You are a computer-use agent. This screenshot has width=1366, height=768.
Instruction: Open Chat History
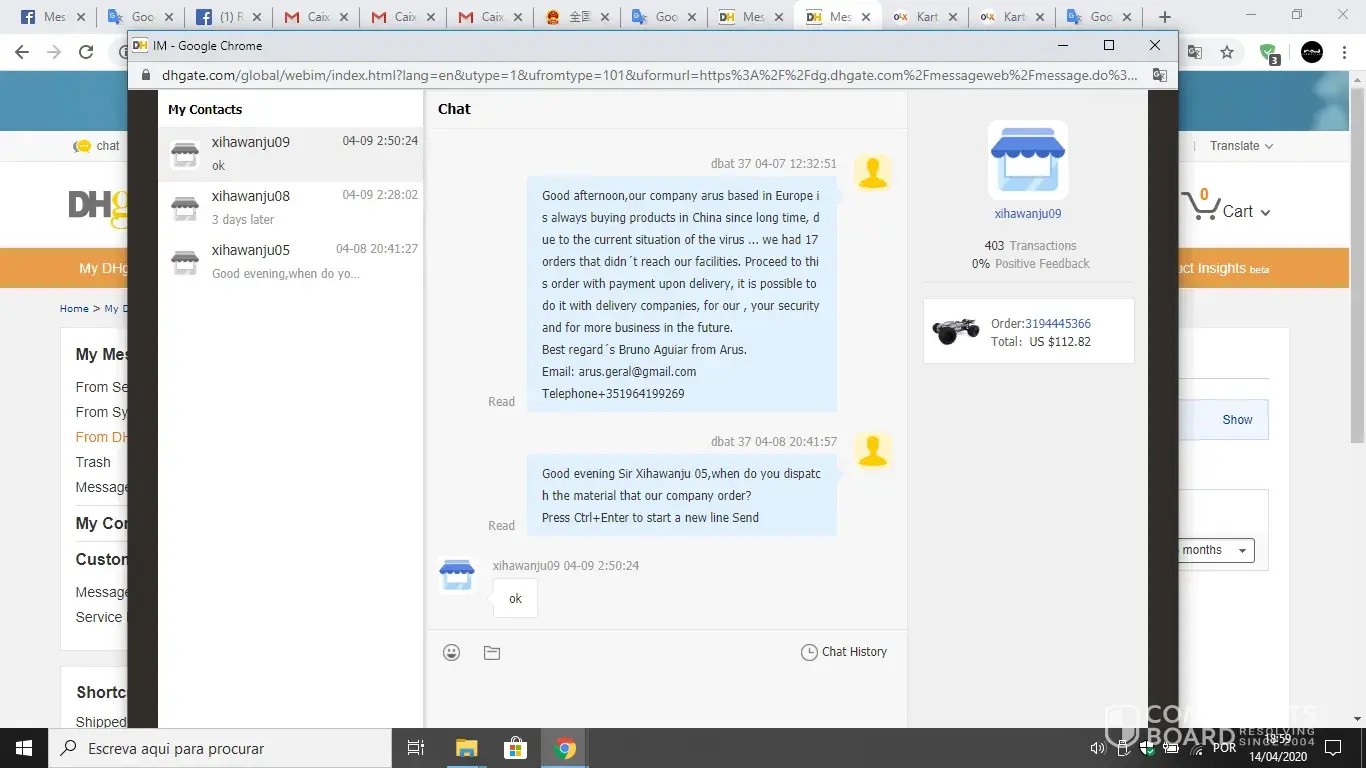point(844,652)
